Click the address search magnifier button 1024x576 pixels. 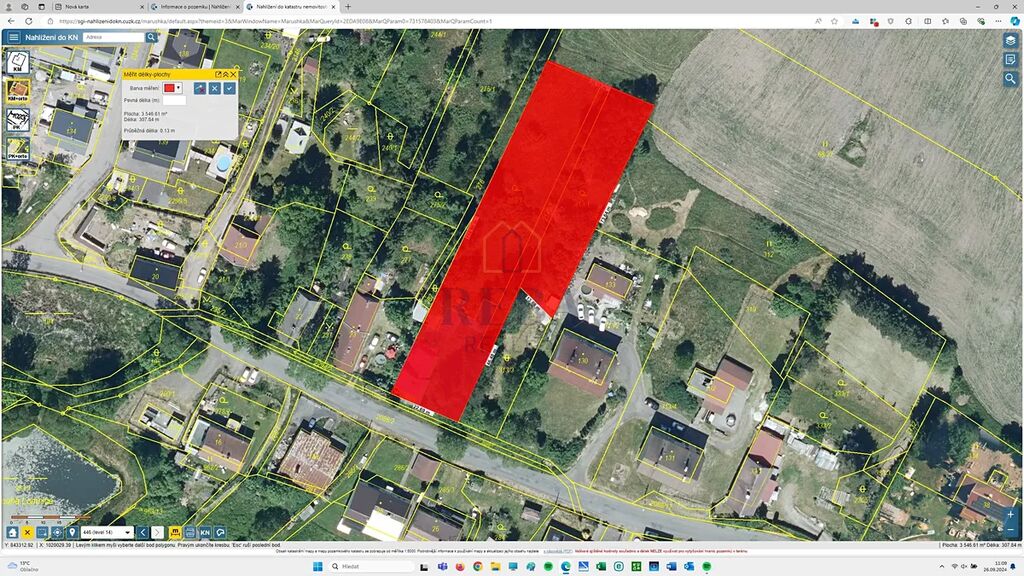pyautogui.click(x=151, y=37)
